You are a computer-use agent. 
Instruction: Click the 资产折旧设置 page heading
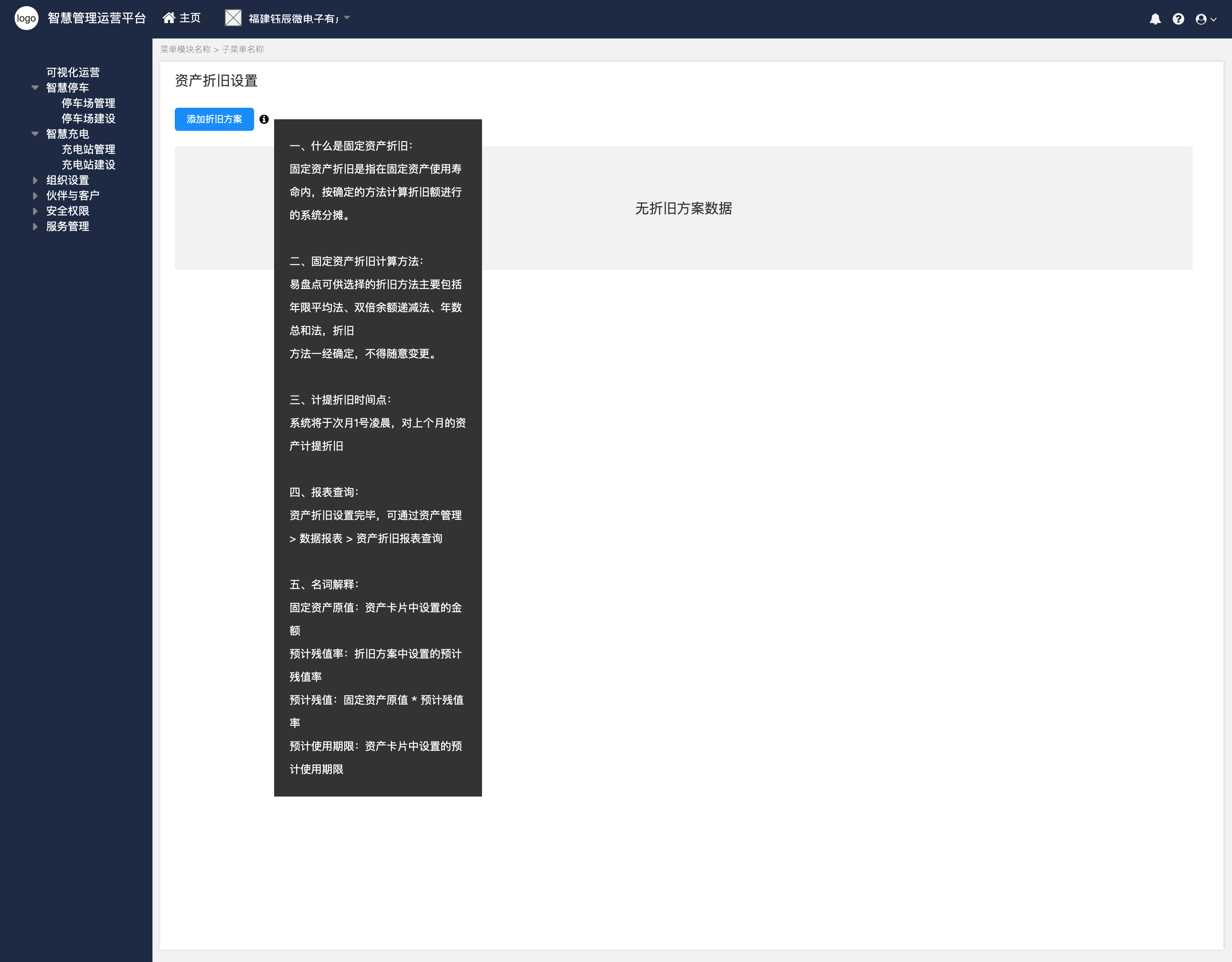coord(216,81)
